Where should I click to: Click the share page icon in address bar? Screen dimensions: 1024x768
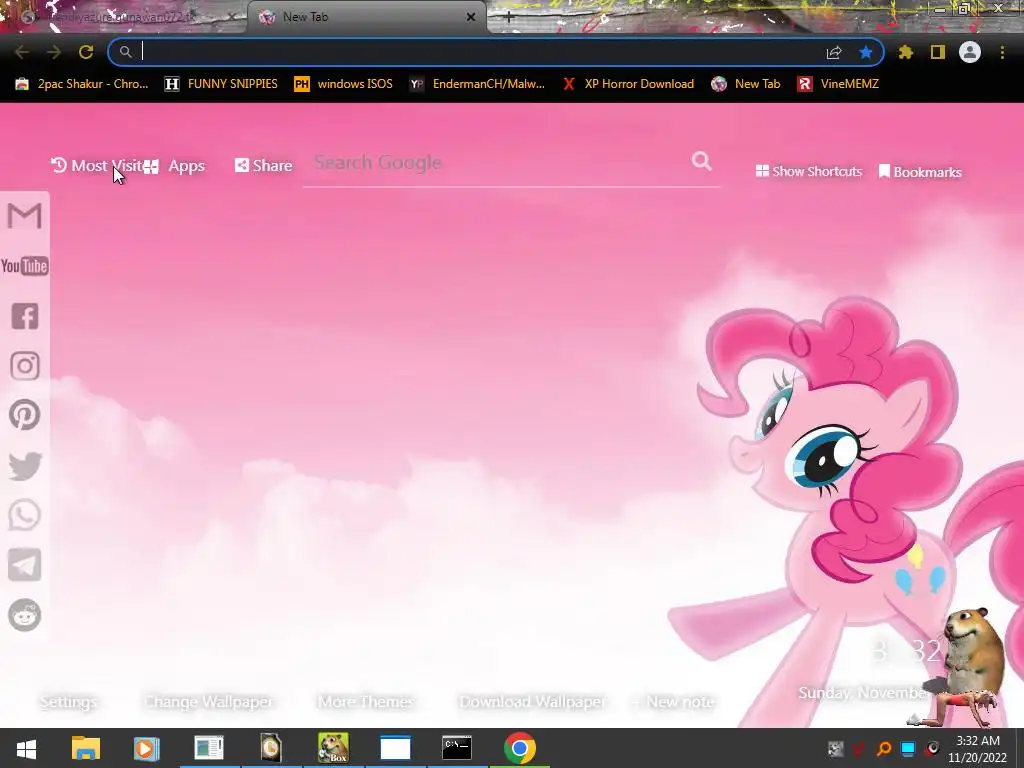click(834, 52)
